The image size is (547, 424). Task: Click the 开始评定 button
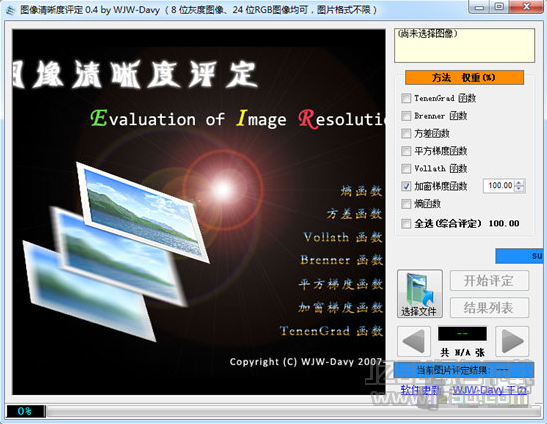coord(489,281)
